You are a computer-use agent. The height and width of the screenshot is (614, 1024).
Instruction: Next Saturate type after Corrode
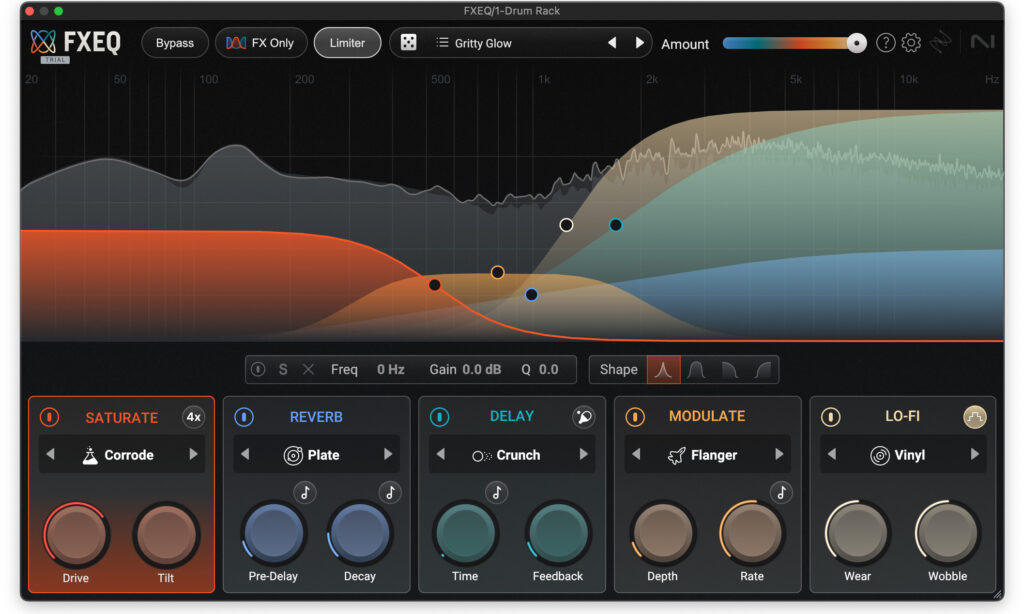coord(193,454)
